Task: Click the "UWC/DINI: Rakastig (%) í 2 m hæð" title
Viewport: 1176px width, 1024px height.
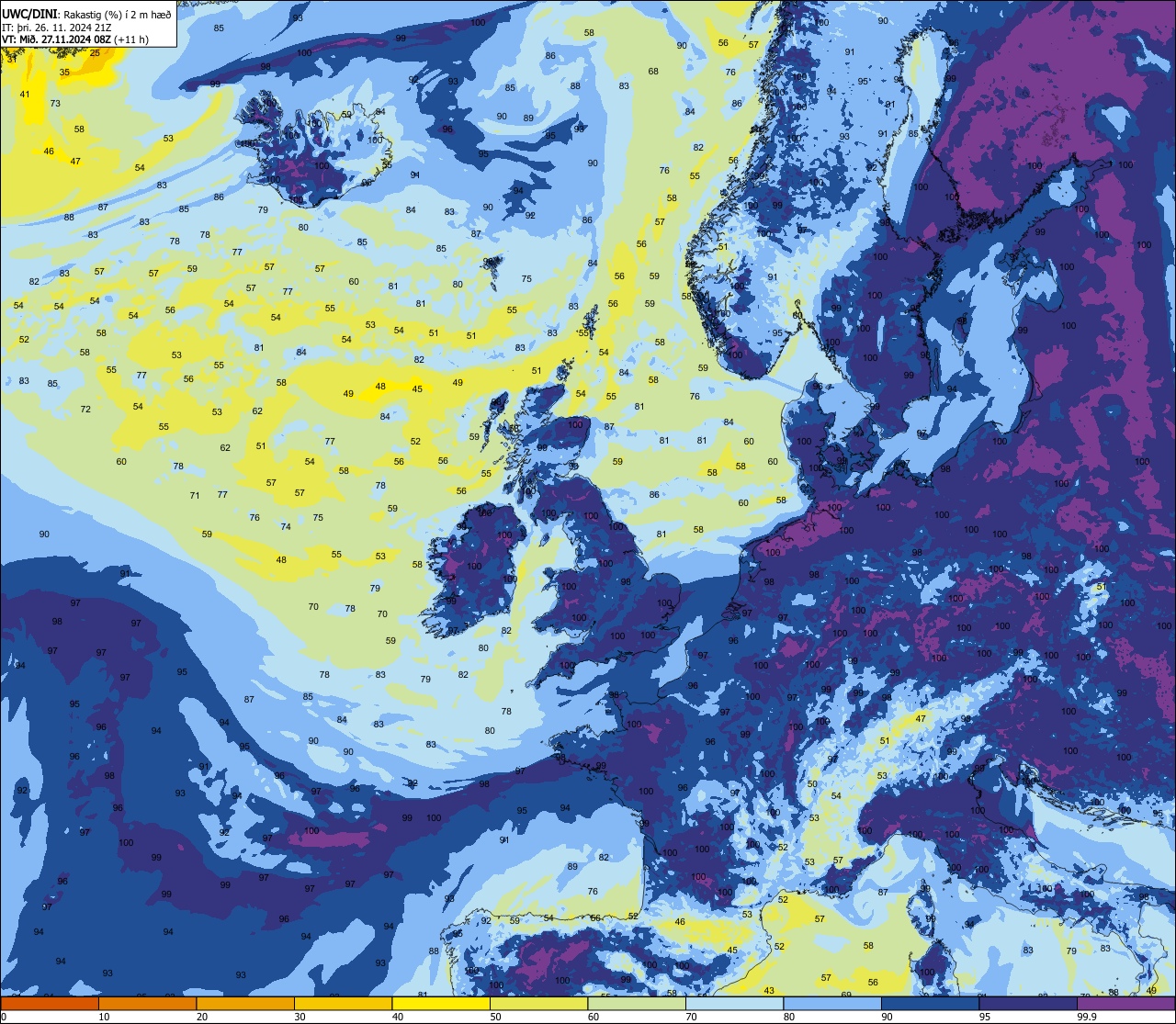Action: click(x=86, y=15)
